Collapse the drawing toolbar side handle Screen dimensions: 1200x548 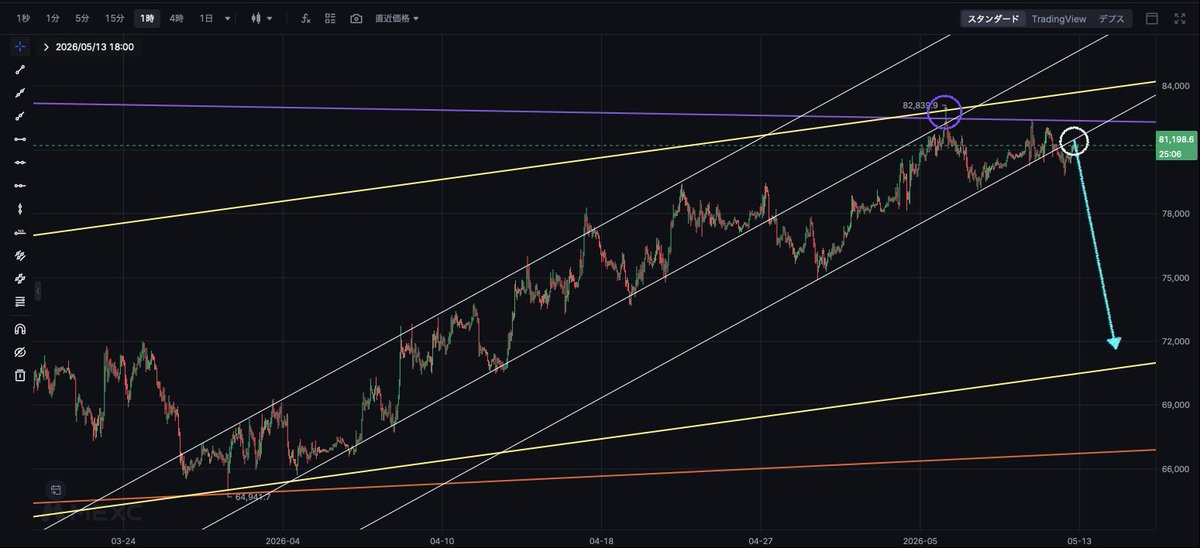click(x=37, y=291)
